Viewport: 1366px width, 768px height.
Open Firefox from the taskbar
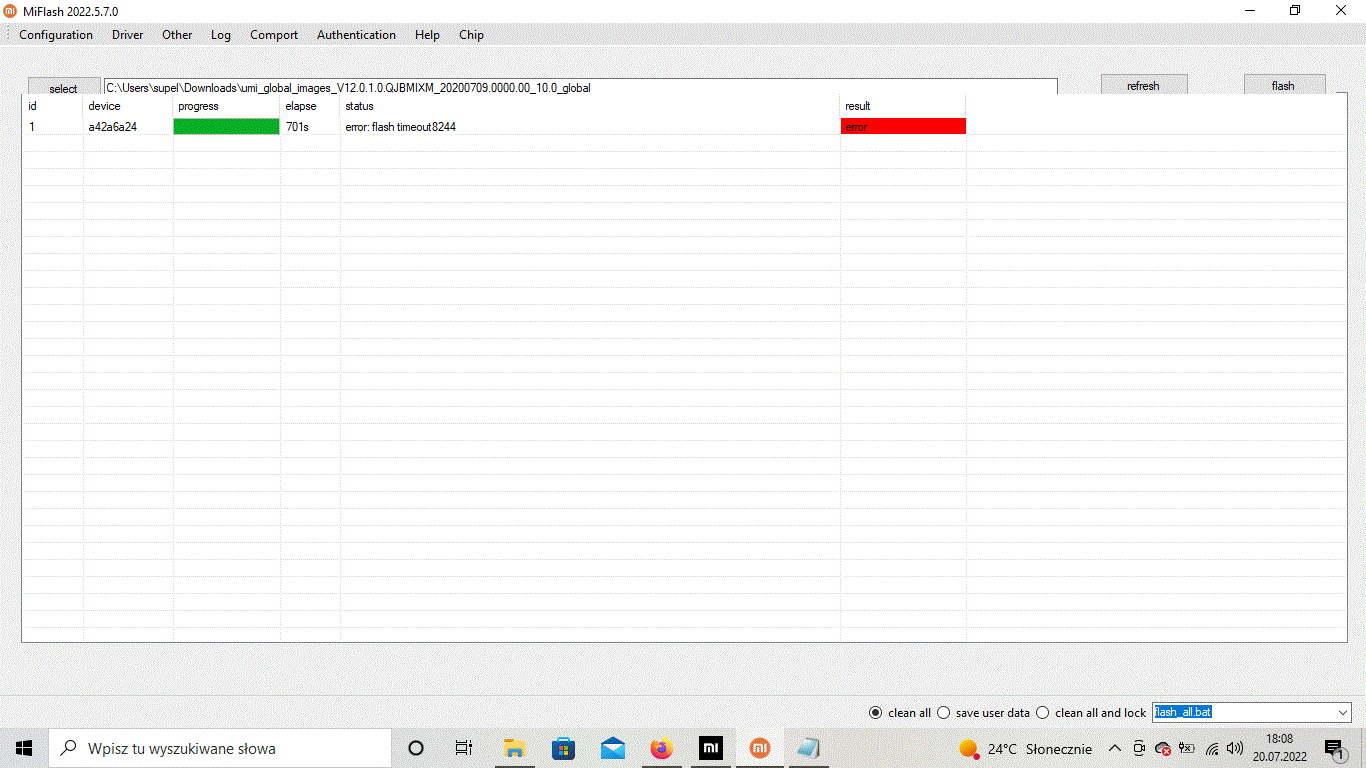pyautogui.click(x=661, y=748)
